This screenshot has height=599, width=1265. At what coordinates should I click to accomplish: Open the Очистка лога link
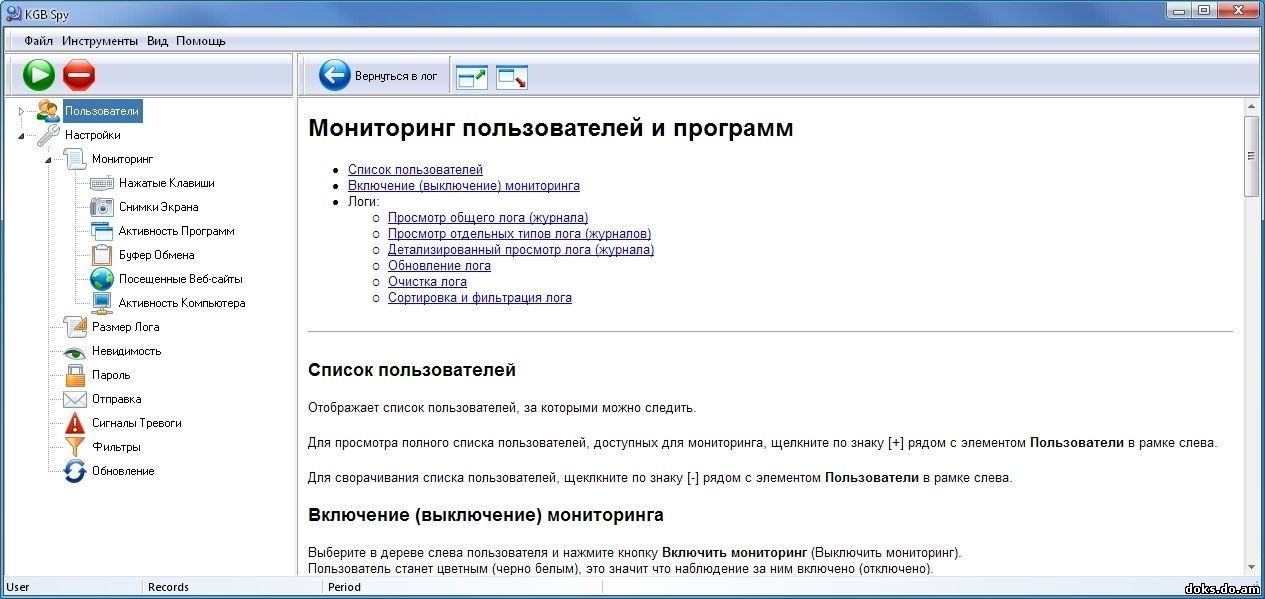[427, 282]
